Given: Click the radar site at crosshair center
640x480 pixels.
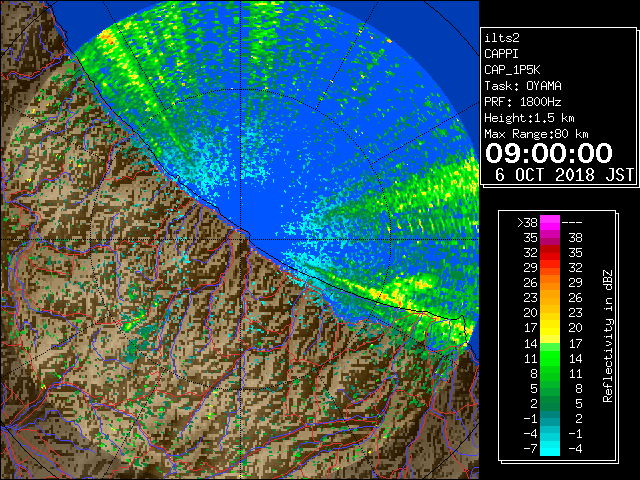Looking at the screenshot, I should click(241, 239).
